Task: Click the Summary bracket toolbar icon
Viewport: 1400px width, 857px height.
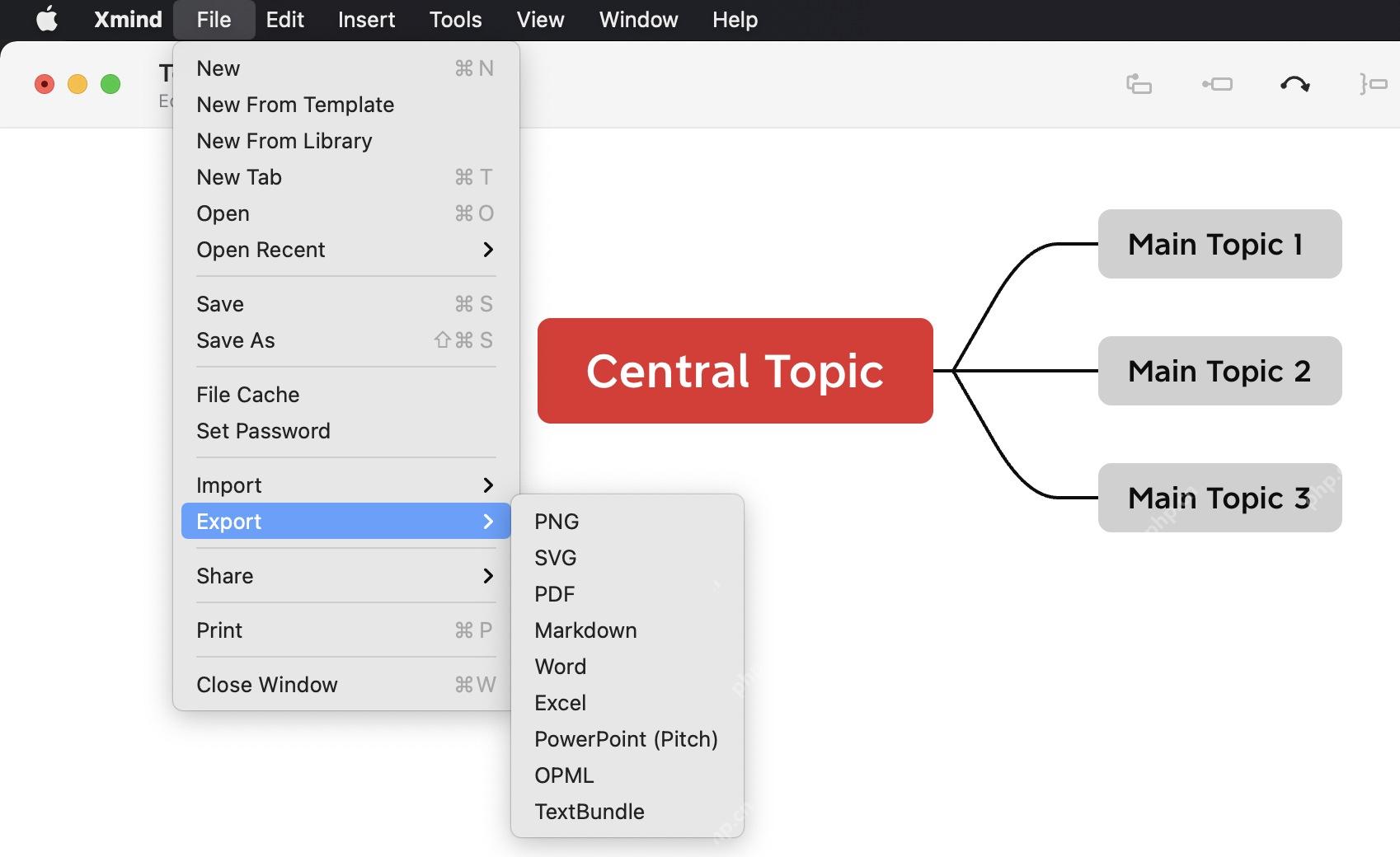Action: (x=1373, y=84)
